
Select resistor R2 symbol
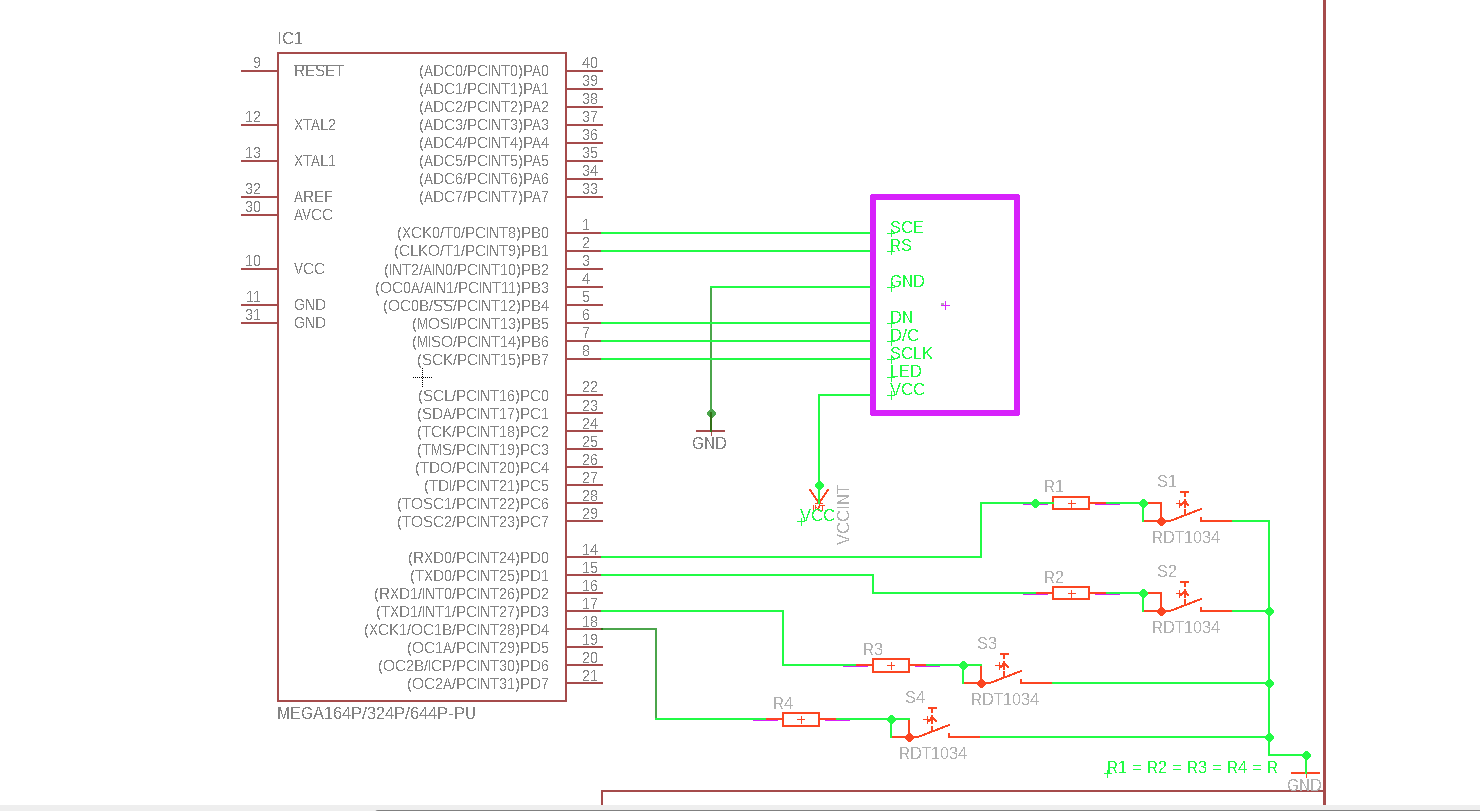[x=1071, y=593]
